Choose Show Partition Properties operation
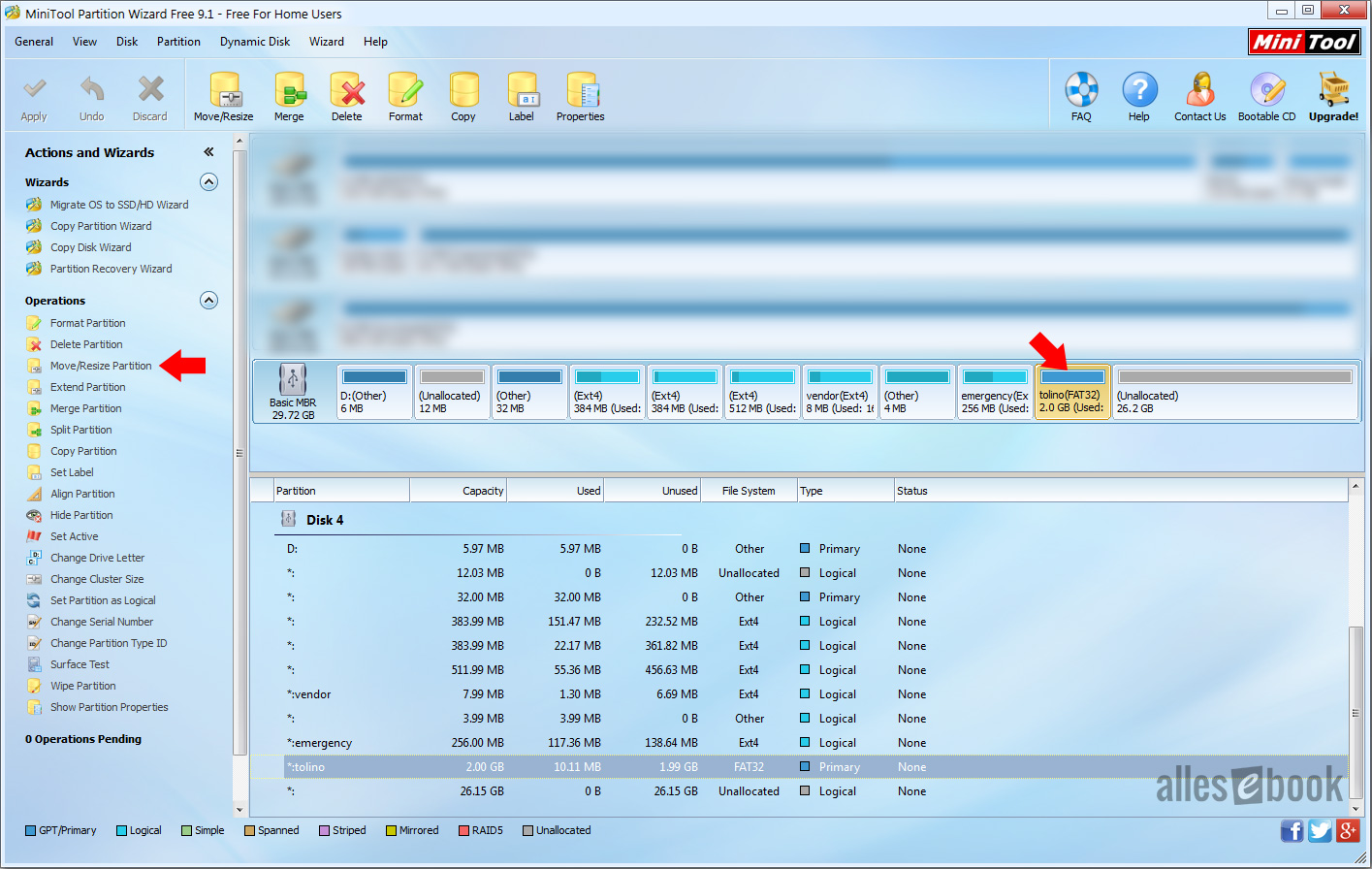The width and height of the screenshot is (1372, 869). [x=110, y=707]
